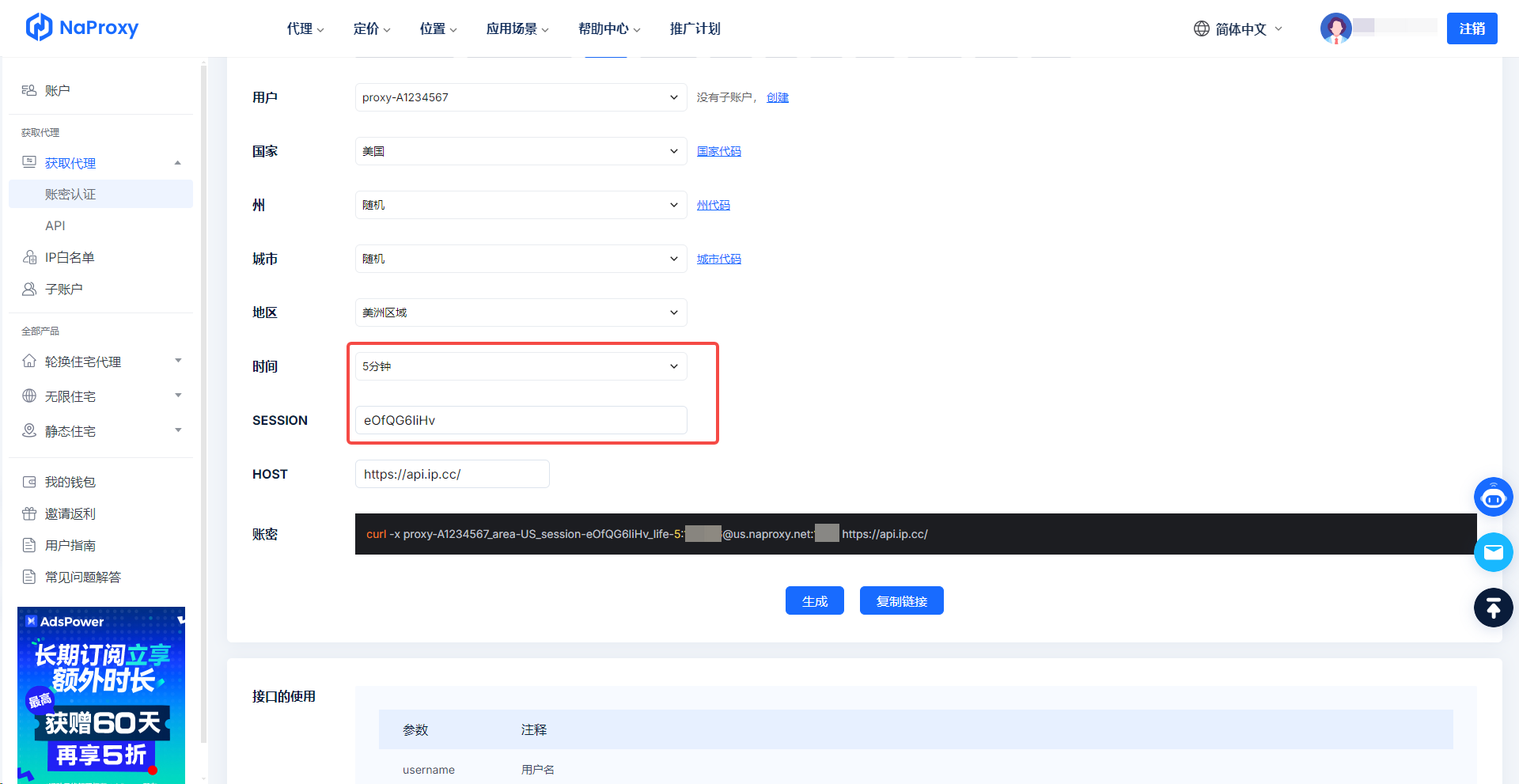Open 邀请返利 in sidebar

[x=70, y=513]
